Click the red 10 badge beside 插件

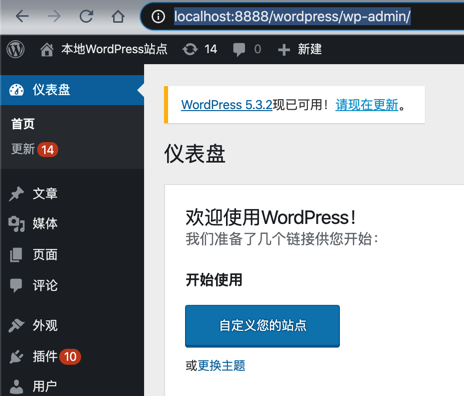(x=70, y=357)
